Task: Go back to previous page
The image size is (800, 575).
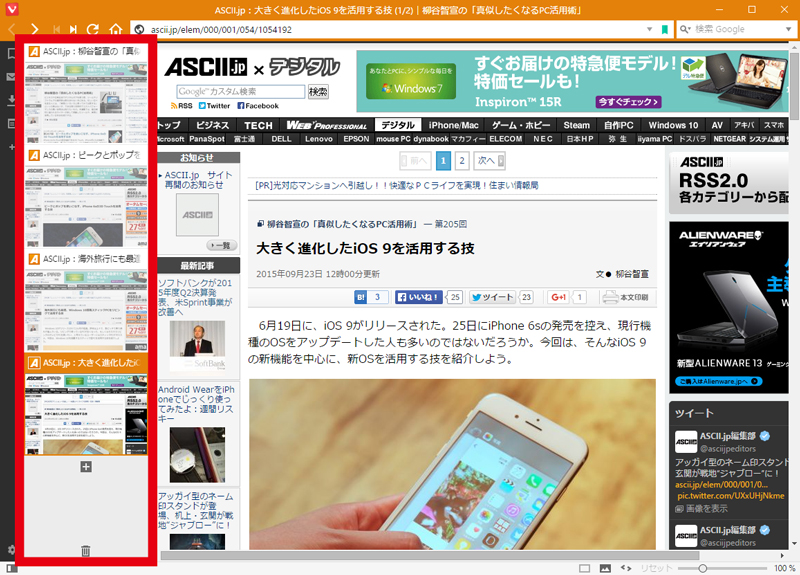Action: click(x=12, y=29)
